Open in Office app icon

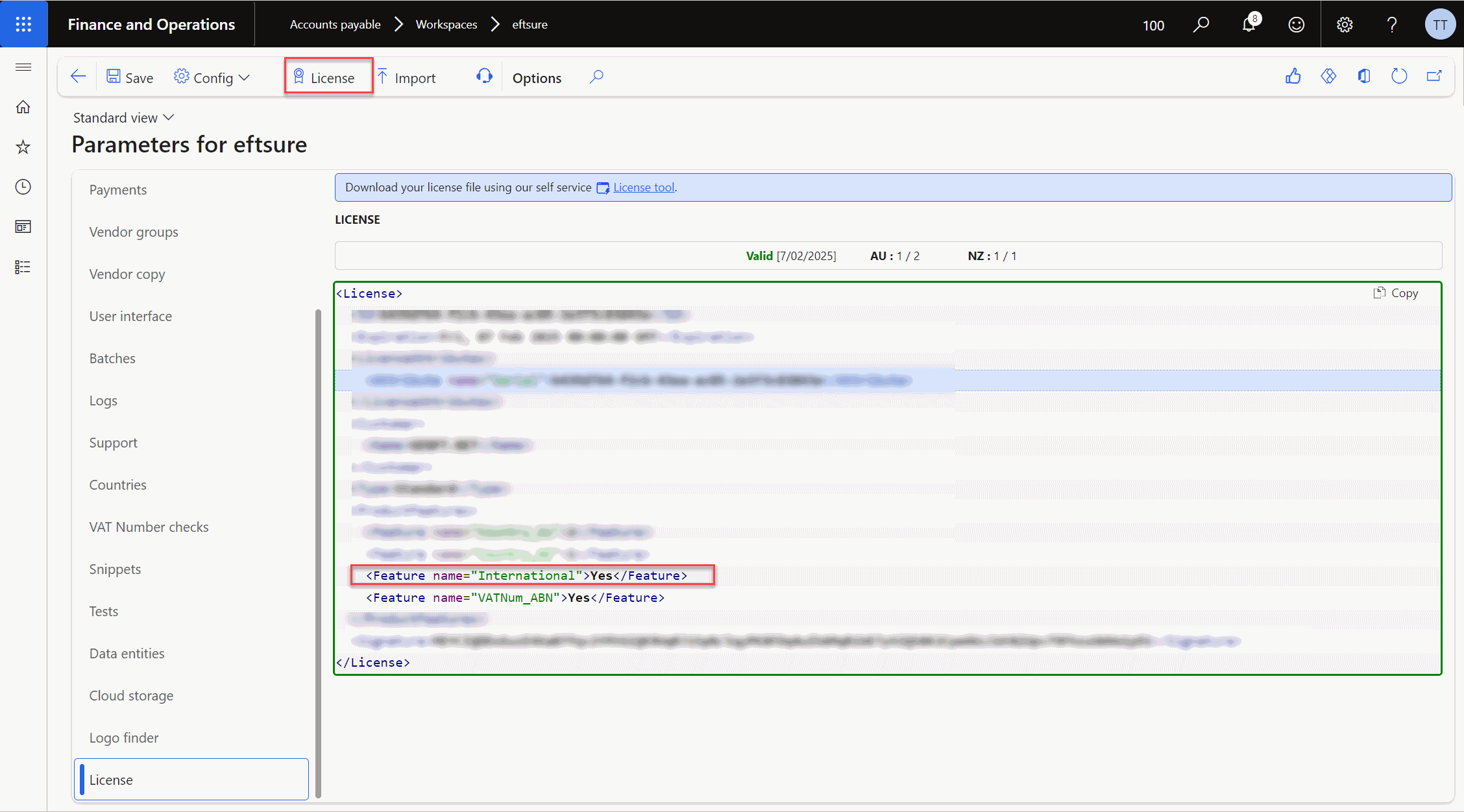(1364, 77)
